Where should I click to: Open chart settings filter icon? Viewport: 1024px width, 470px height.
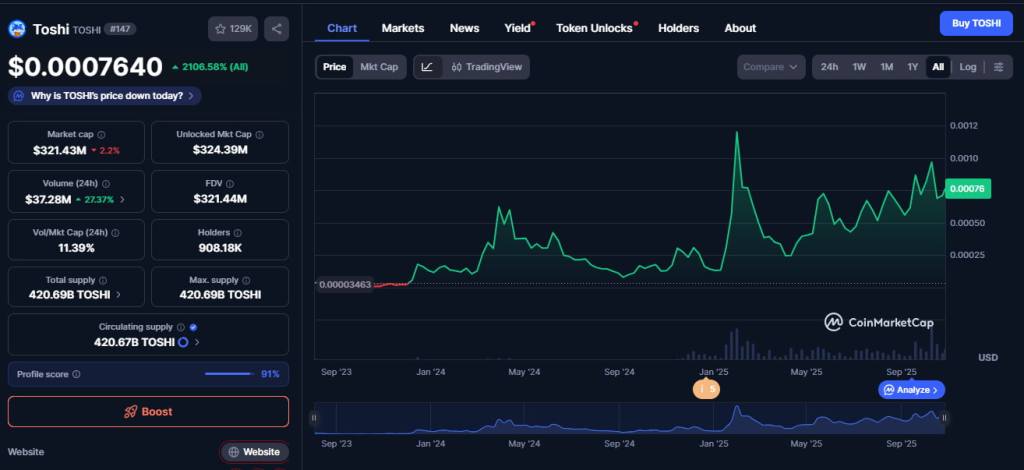click(x=998, y=67)
